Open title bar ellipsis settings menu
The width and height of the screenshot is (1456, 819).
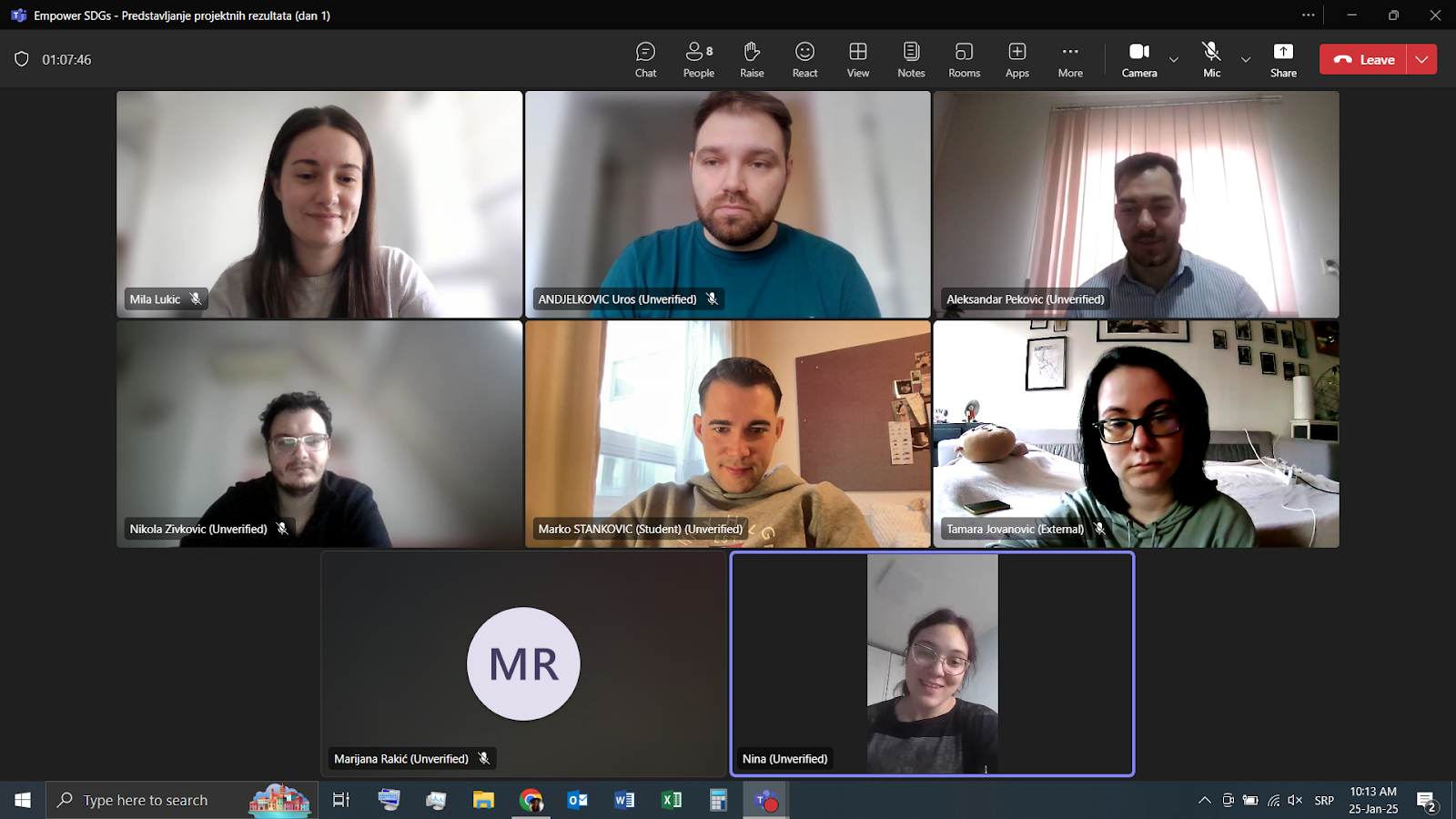pyautogui.click(x=1309, y=15)
